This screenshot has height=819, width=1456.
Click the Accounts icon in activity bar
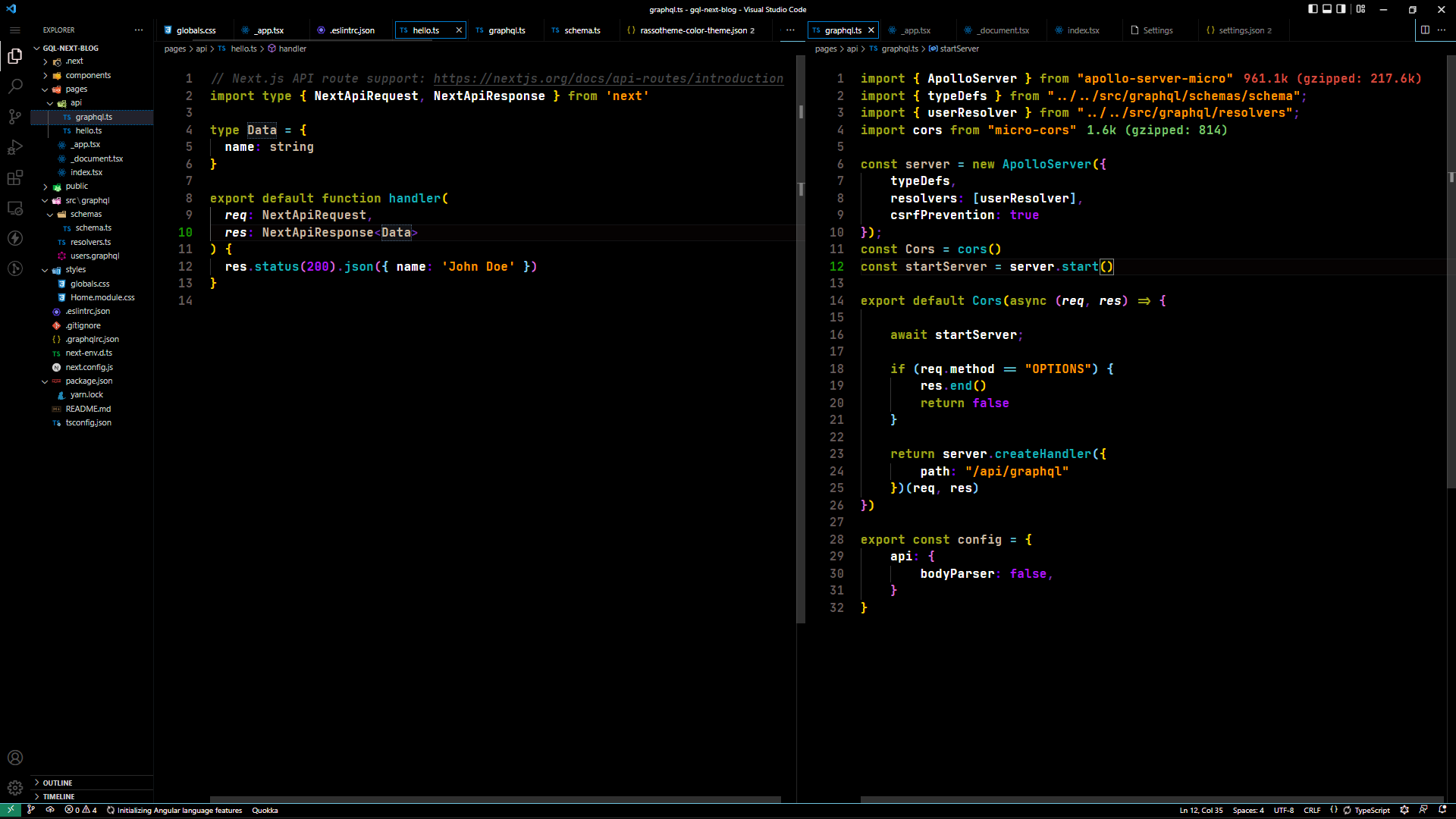pyautogui.click(x=15, y=758)
